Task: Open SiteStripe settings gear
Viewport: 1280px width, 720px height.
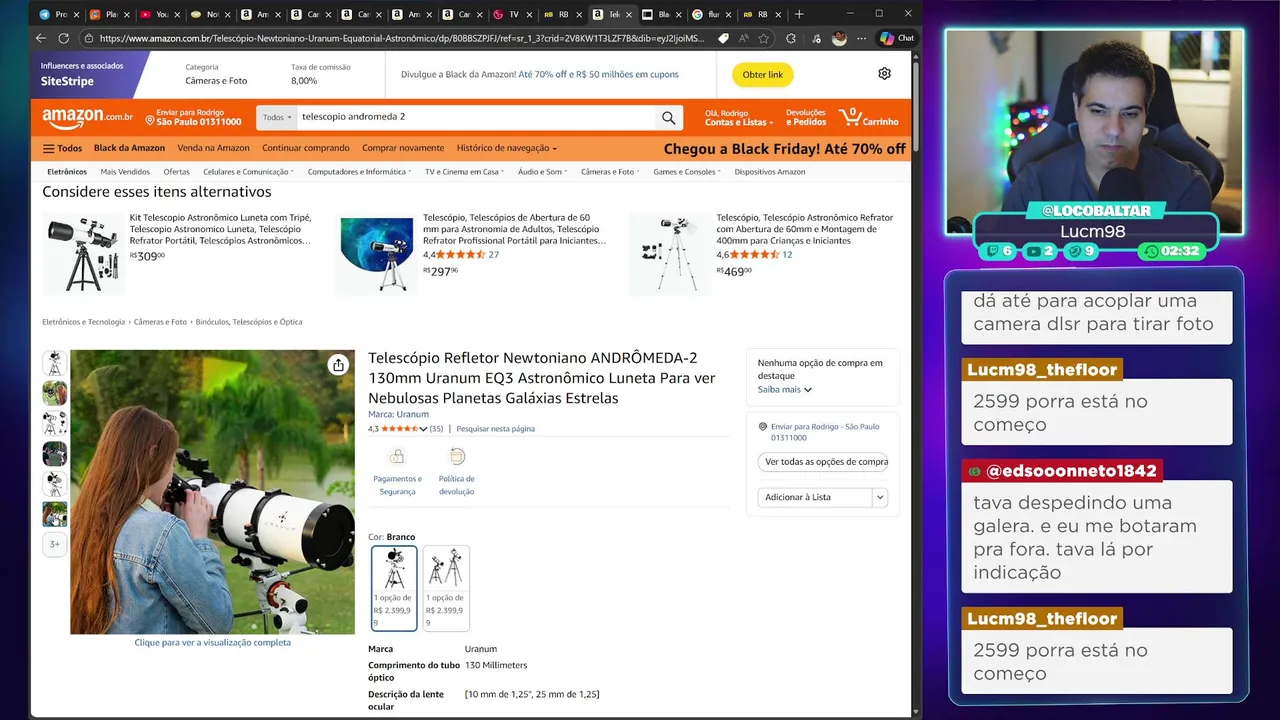Action: point(884,74)
